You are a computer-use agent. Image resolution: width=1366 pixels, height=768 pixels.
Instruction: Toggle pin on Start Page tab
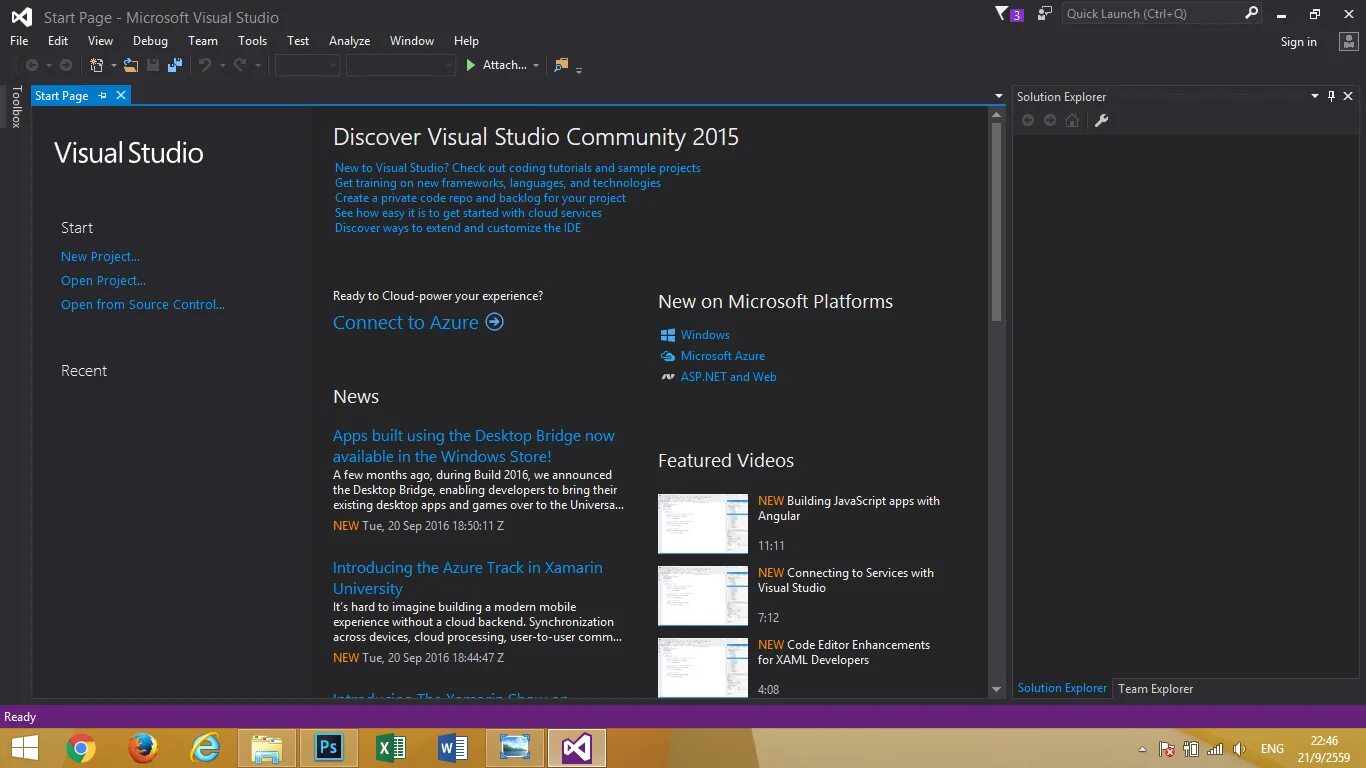tap(102, 96)
